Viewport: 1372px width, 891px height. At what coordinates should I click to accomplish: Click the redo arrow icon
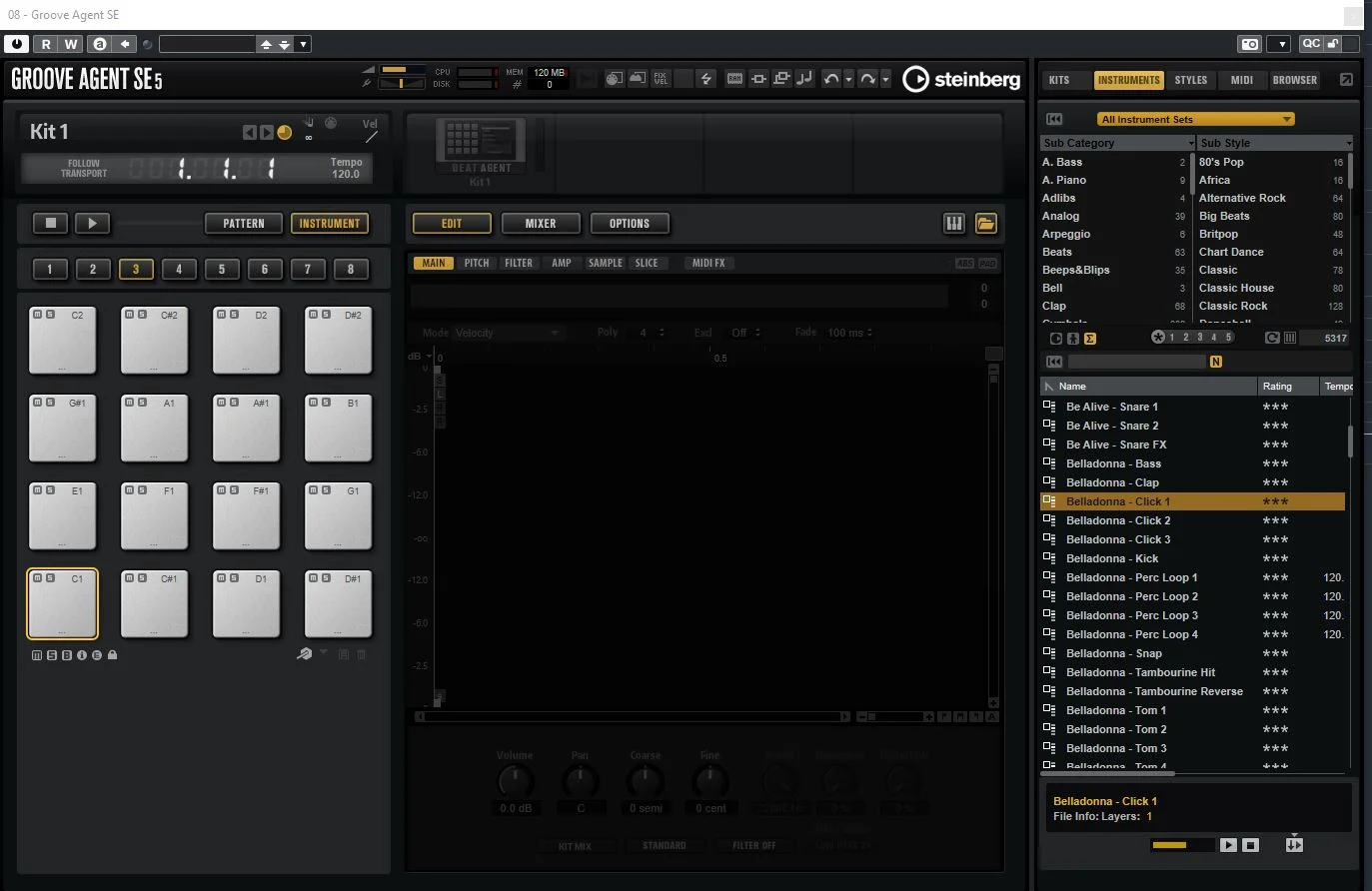tap(867, 79)
